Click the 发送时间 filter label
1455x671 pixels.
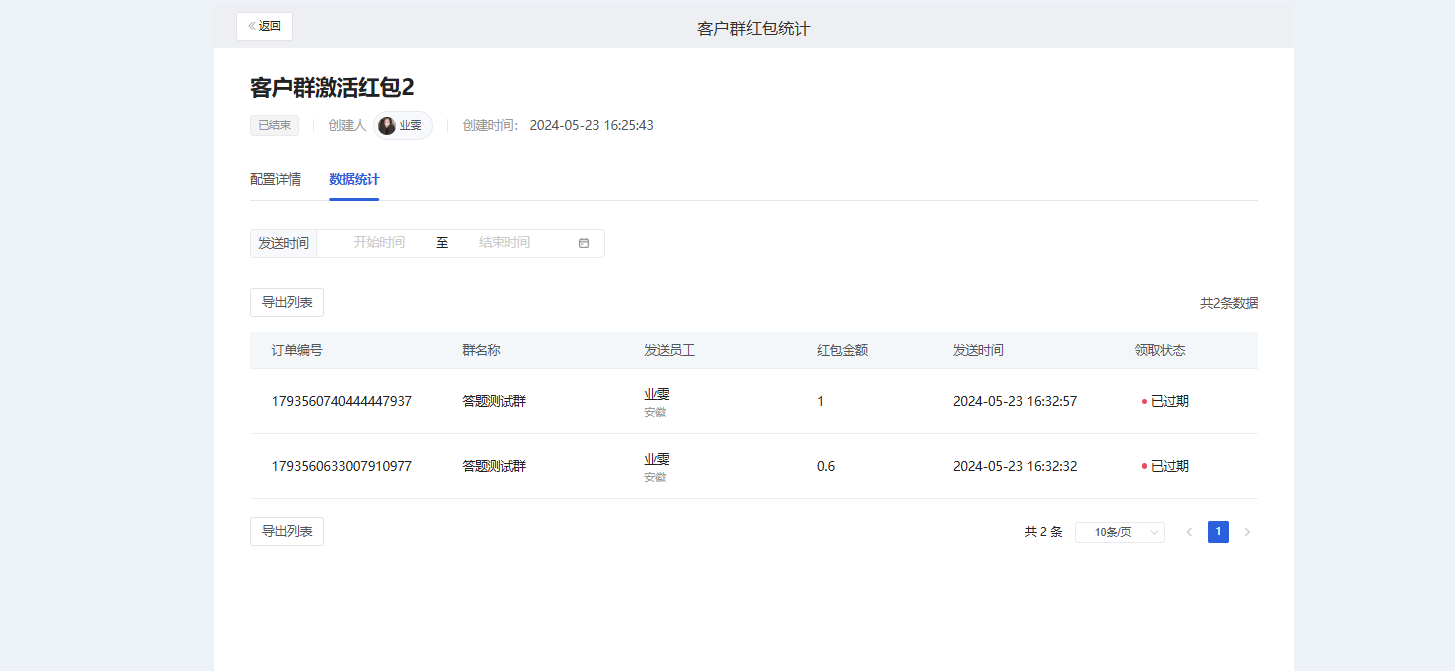pos(283,243)
